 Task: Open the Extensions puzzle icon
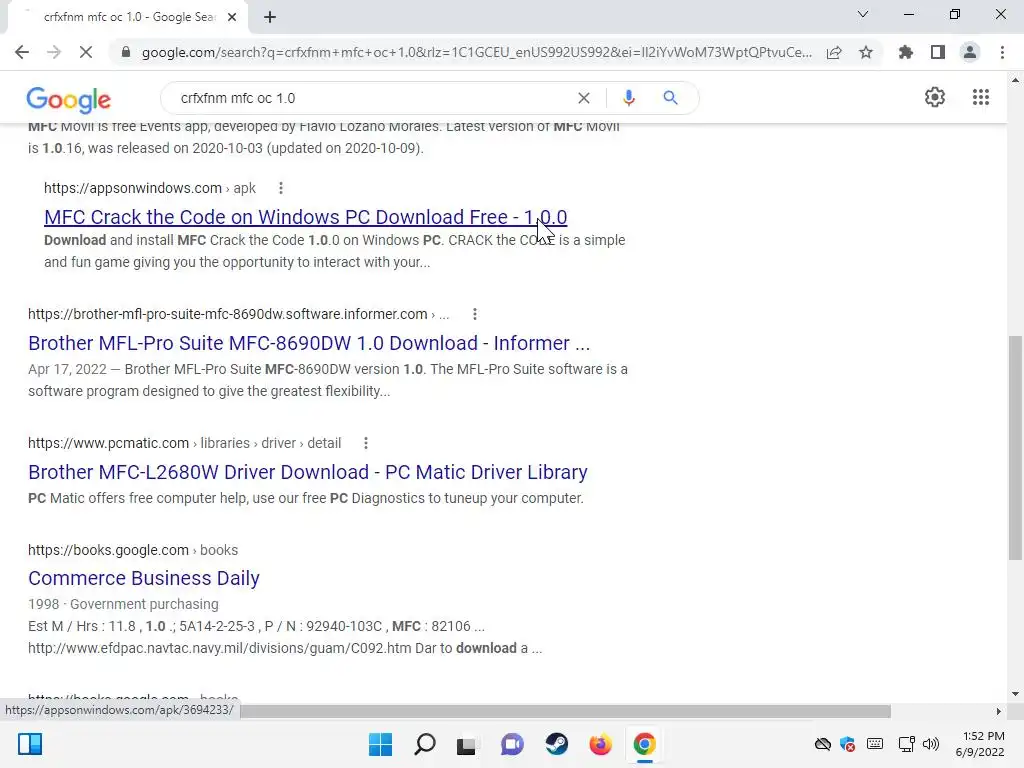(x=906, y=52)
